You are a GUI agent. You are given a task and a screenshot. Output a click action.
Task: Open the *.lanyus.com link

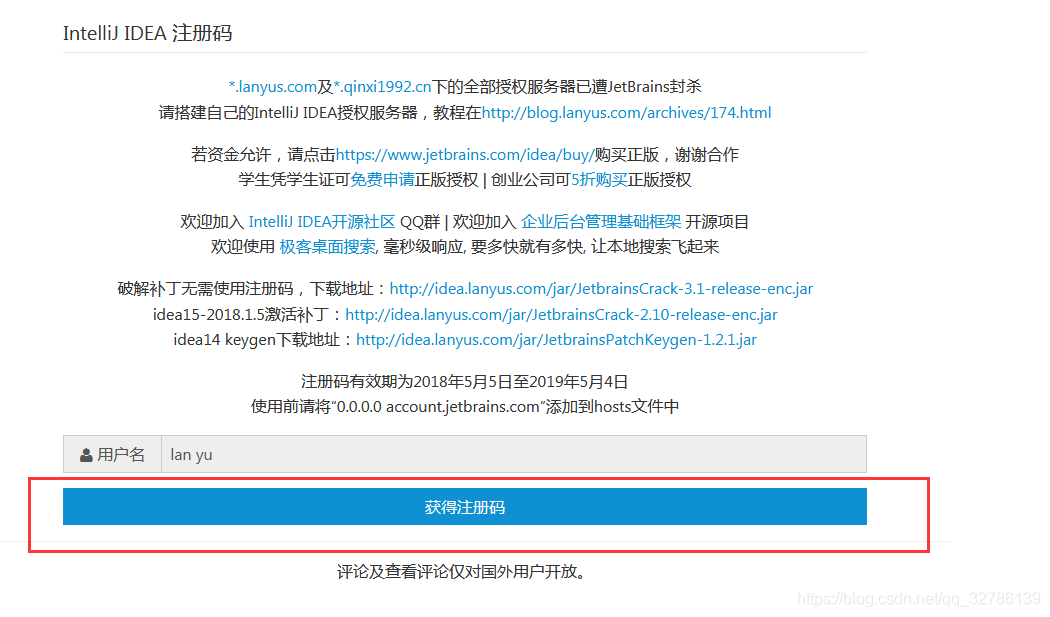(x=273, y=86)
